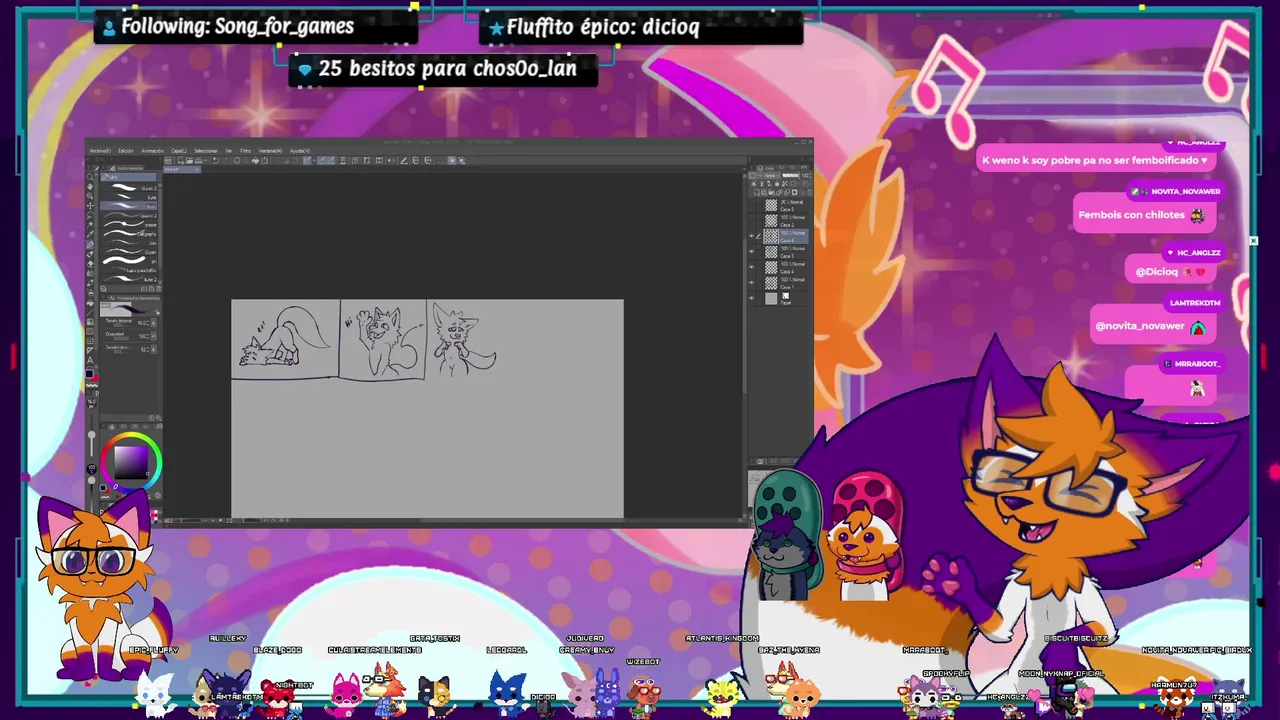1280x720 pixels.
Task: Hide the Capa 1 layer
Action: (752, 283)
